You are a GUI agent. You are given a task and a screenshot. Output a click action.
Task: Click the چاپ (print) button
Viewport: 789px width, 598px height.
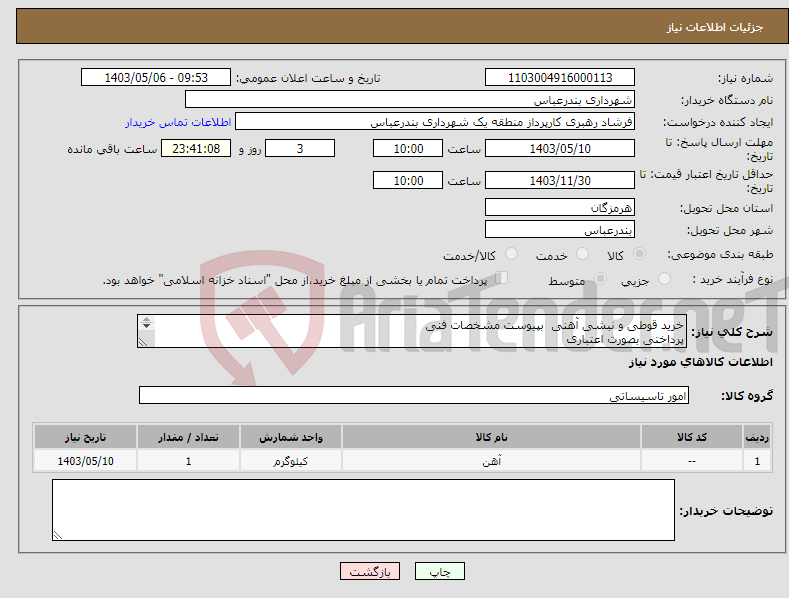point(440,572)
